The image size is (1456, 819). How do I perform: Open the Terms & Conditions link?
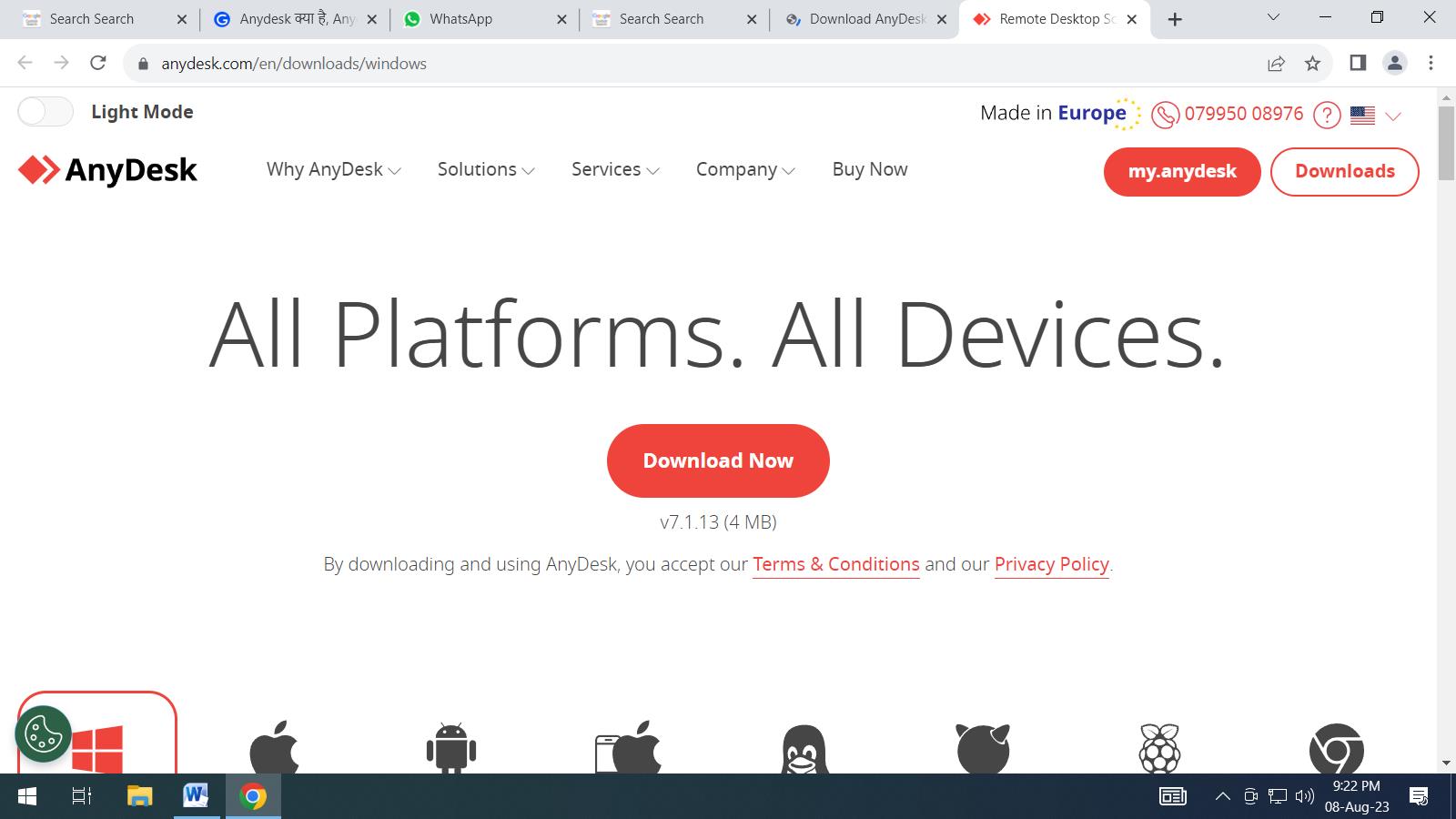click(x=835, y=564)
